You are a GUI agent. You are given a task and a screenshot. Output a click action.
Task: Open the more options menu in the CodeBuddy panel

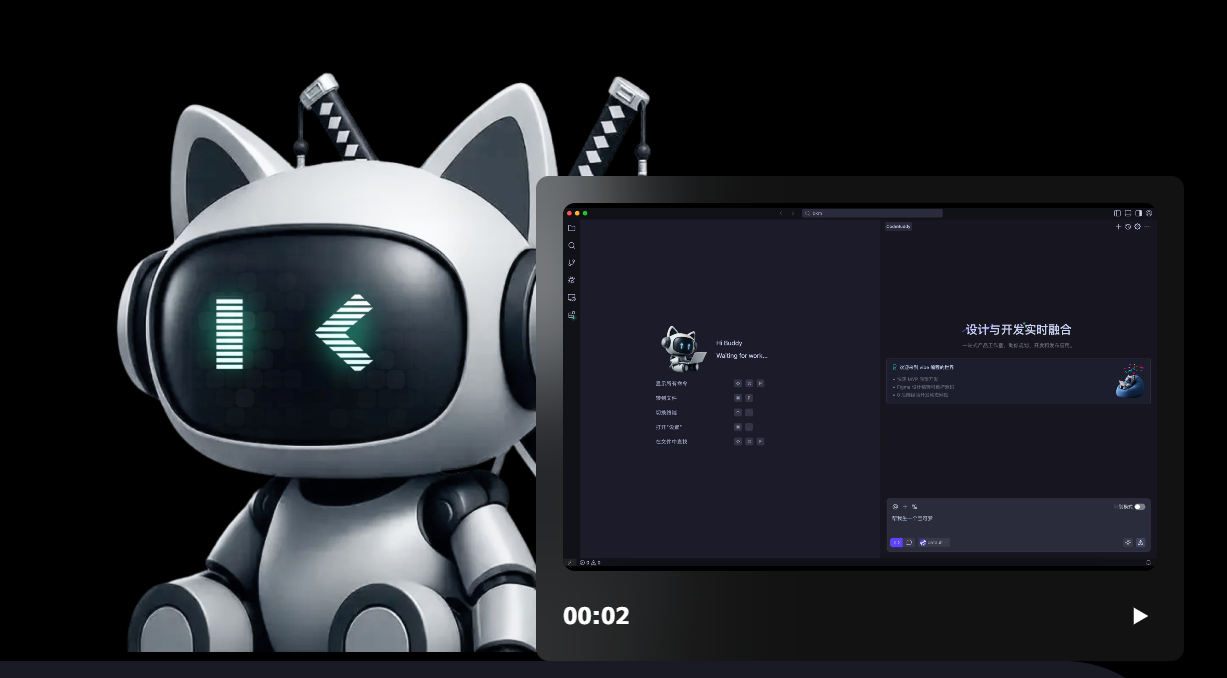(1146, 227)
